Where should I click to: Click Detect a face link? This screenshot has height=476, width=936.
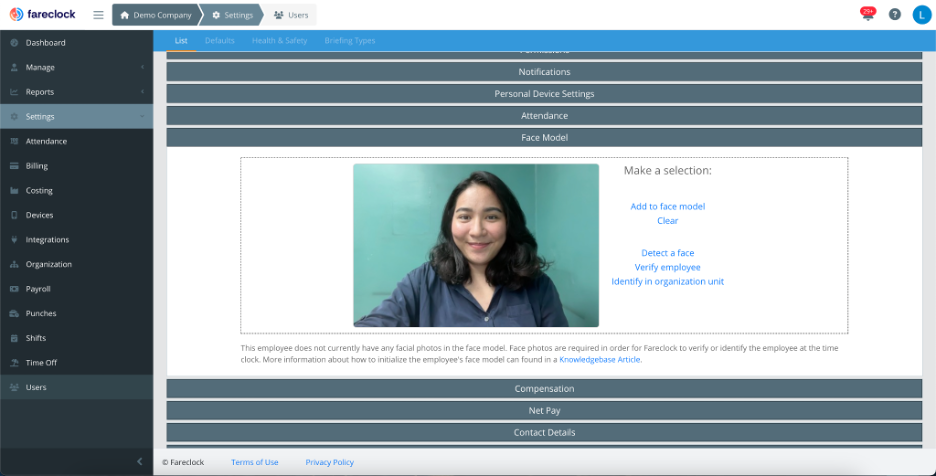(x=667, y=253)
